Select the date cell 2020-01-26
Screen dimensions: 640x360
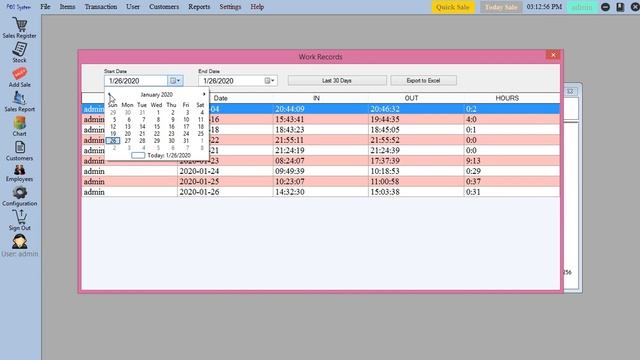tap(225, 192)
